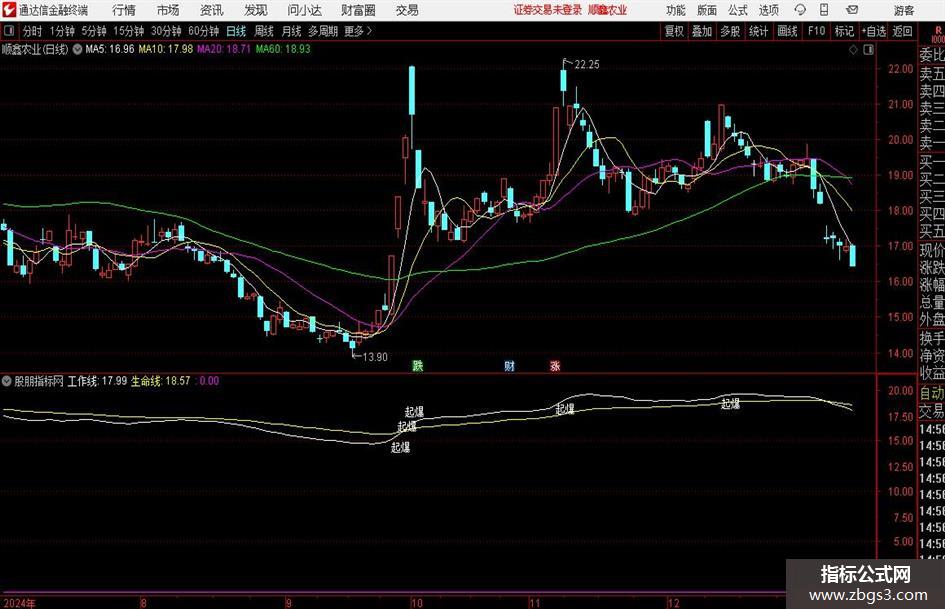Viewport: 945px width, 609px height.
Task: Click the MA10: 17.98 label
Action: coord(166,49)
